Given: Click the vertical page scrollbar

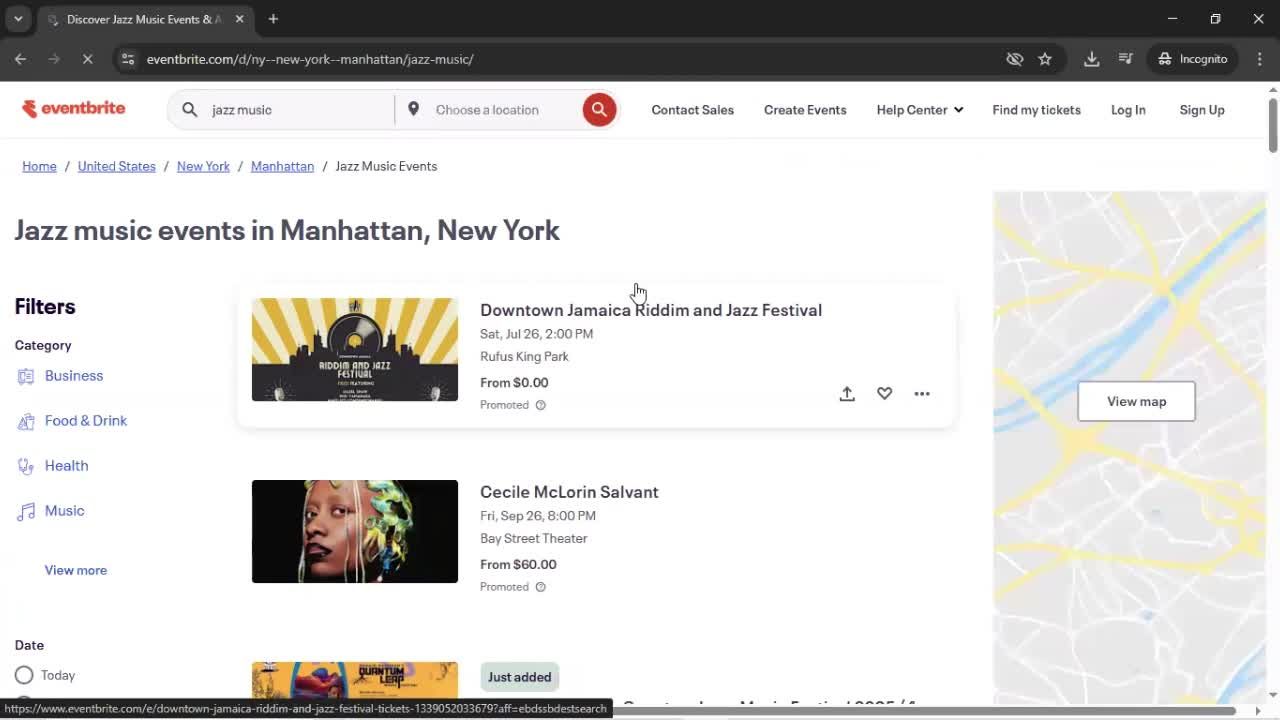Looking at the screenshot, I should (x=1272, y=125).
